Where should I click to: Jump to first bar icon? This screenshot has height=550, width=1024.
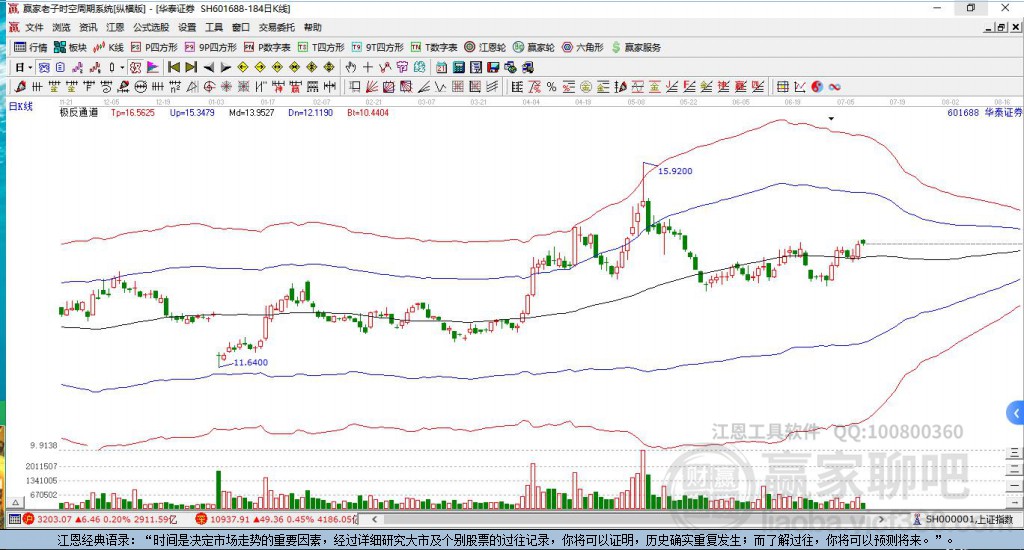(174, 67)
